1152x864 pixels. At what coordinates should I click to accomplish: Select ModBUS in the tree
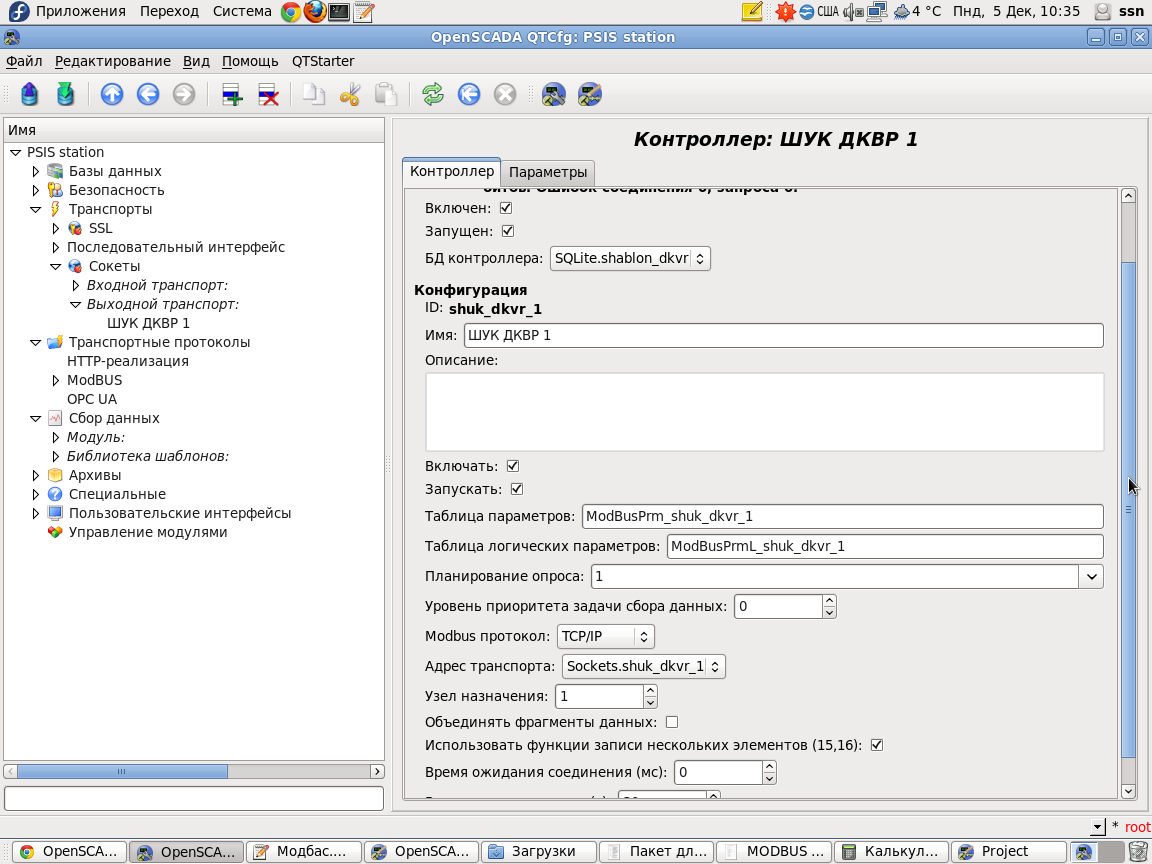coord(94,380)
